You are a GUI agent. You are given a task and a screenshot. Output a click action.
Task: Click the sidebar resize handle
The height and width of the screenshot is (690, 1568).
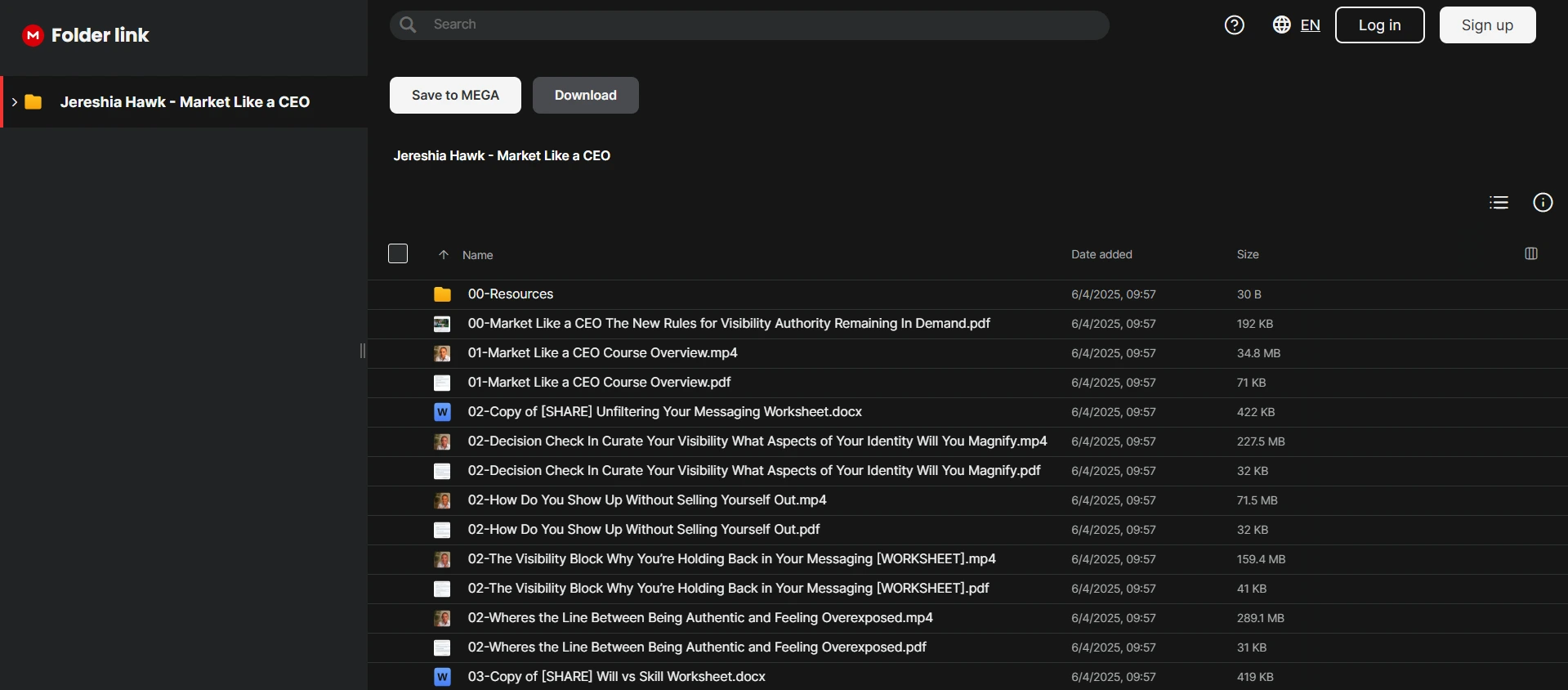click(x=363, y=351)
